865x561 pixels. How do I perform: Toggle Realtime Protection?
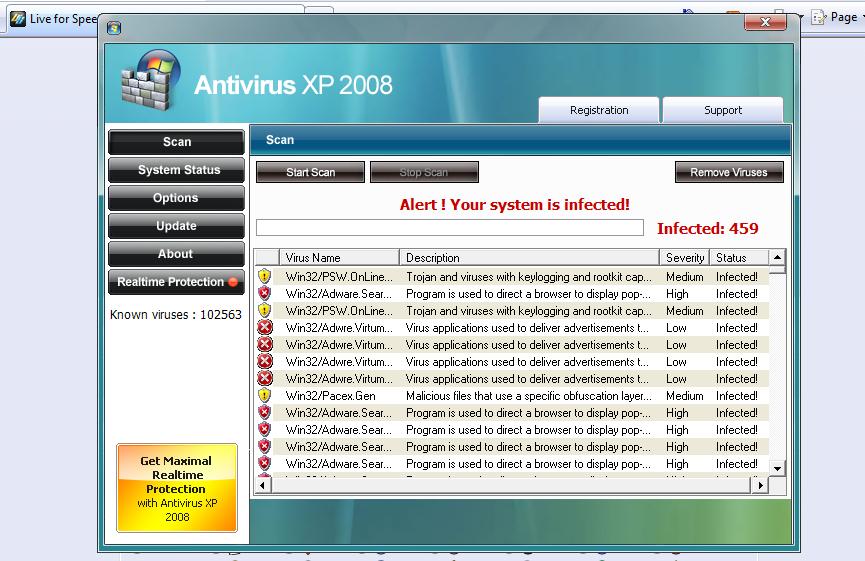[177, 282]
